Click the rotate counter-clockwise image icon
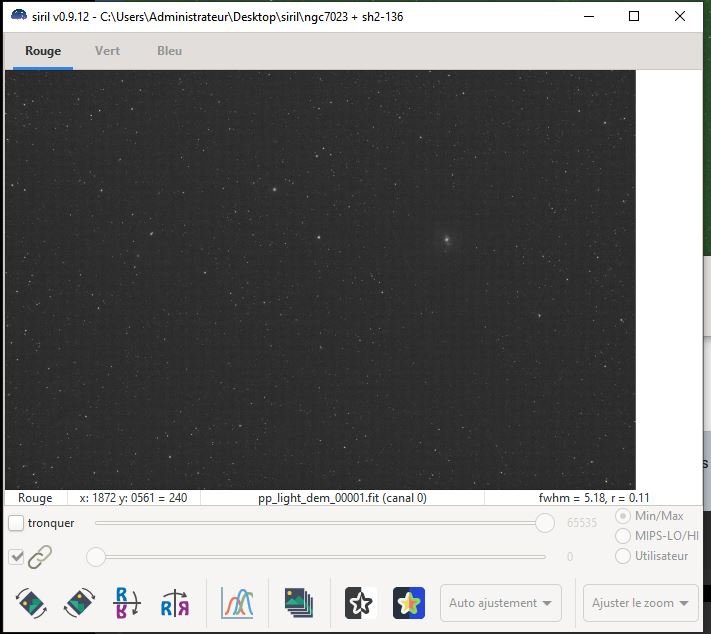 31,603
